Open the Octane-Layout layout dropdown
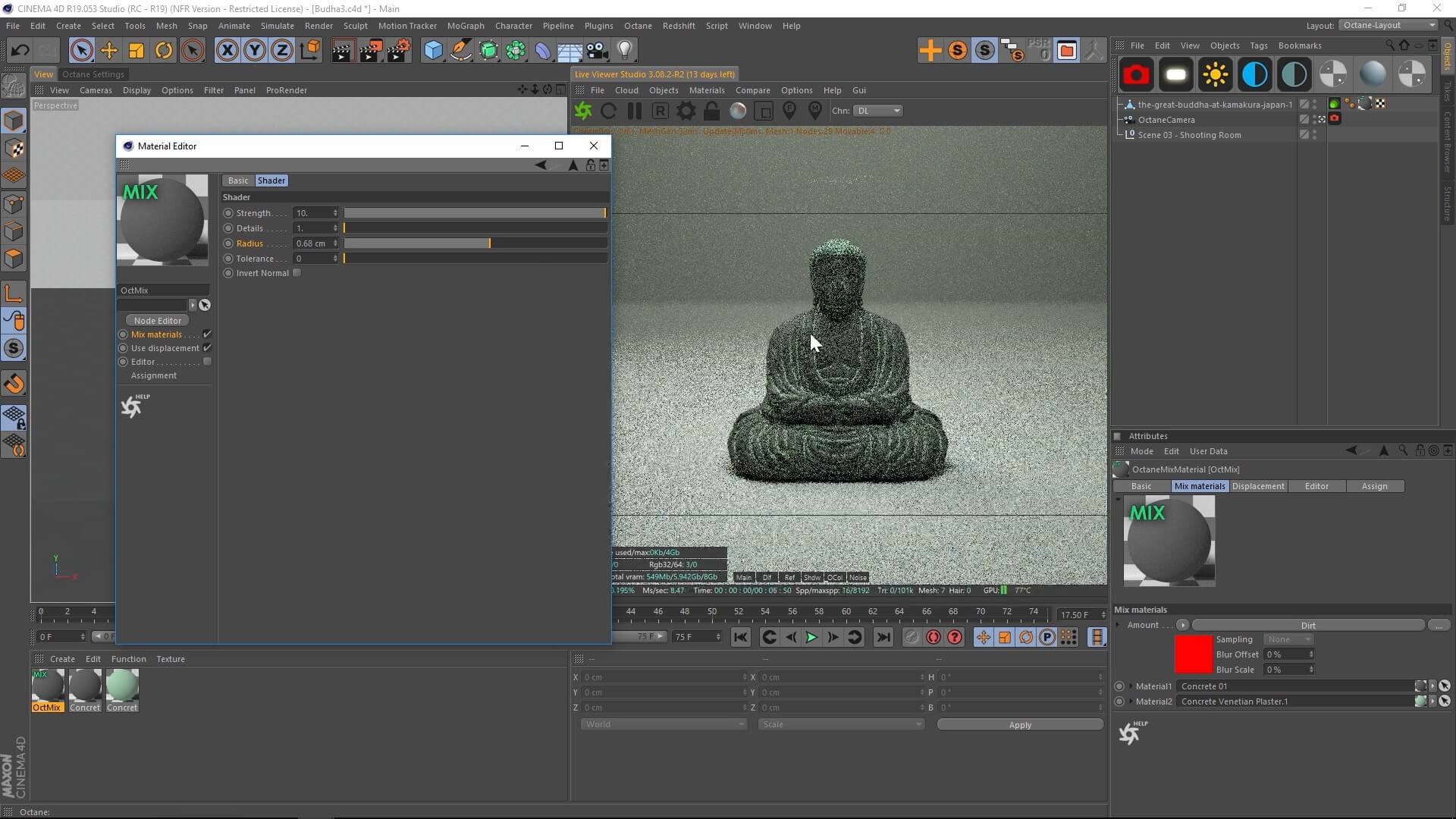This screenshot has height=819, width=1456. coord(1389,25)
